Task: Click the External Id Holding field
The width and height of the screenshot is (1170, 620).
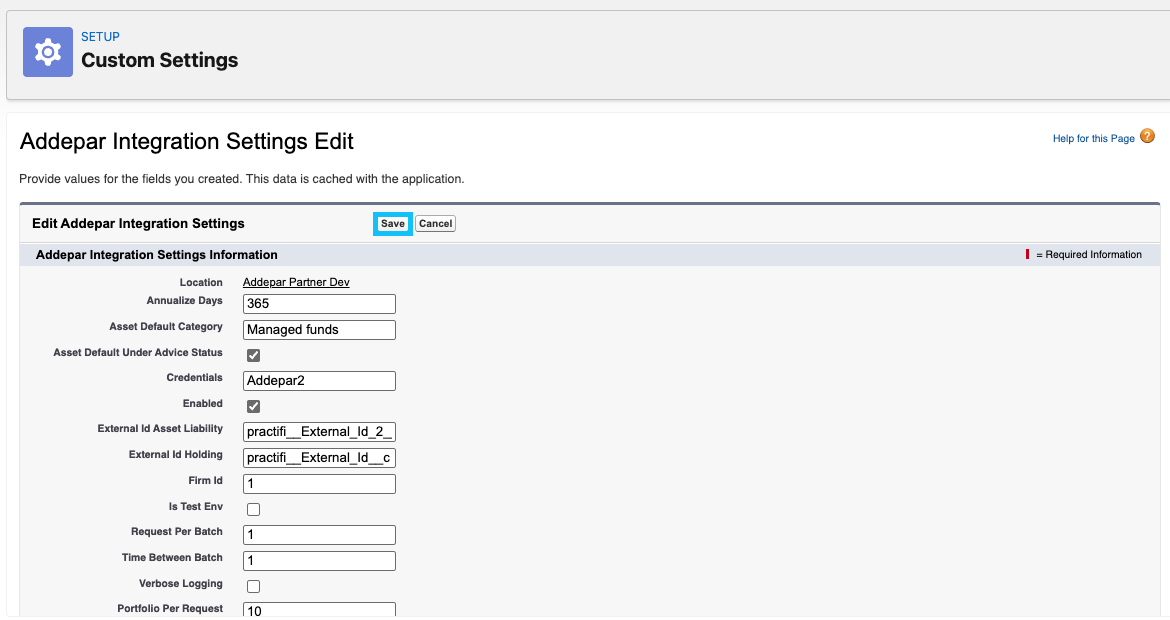Action: (x=319, y=457)
